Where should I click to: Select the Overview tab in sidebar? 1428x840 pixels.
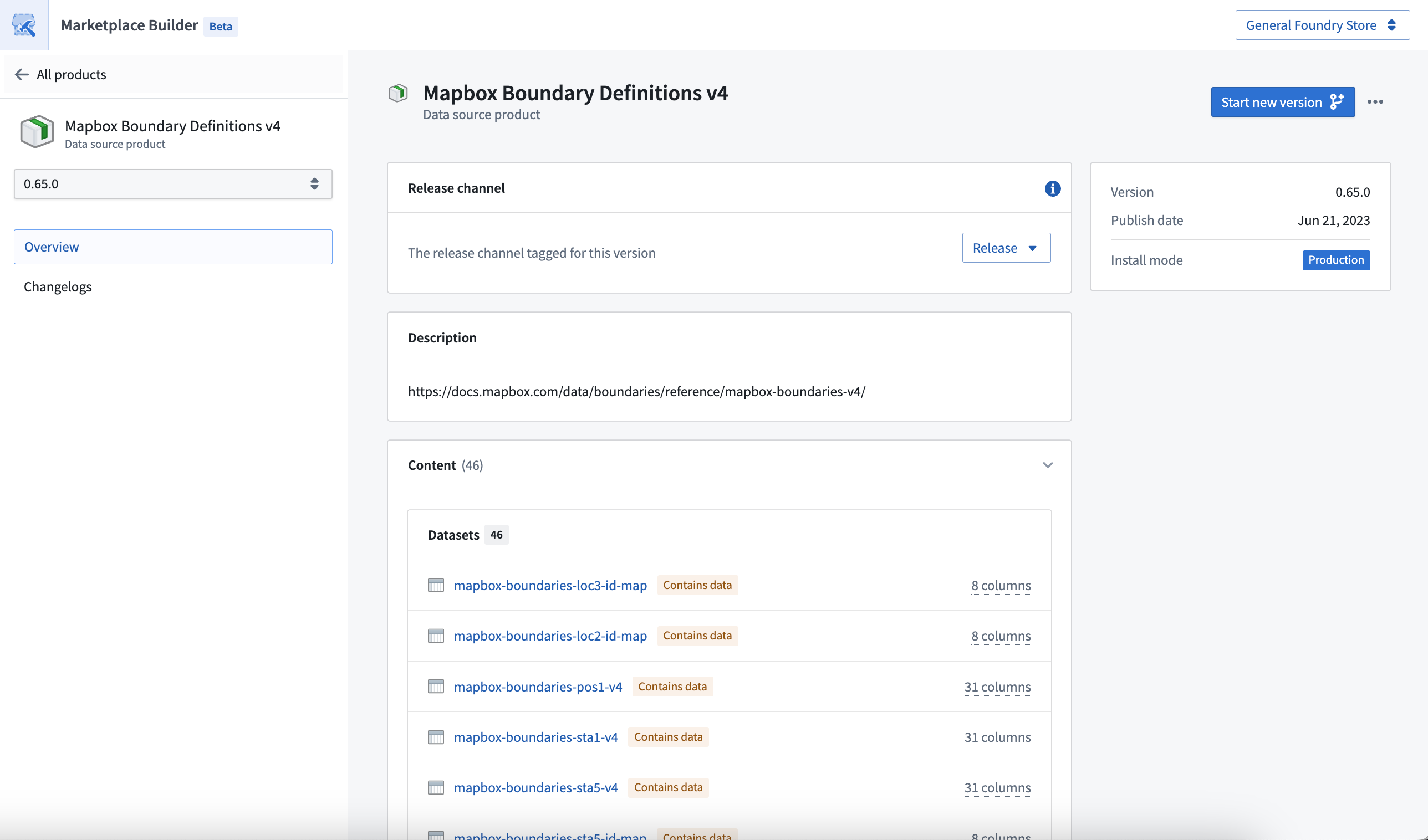coord(173,247)
